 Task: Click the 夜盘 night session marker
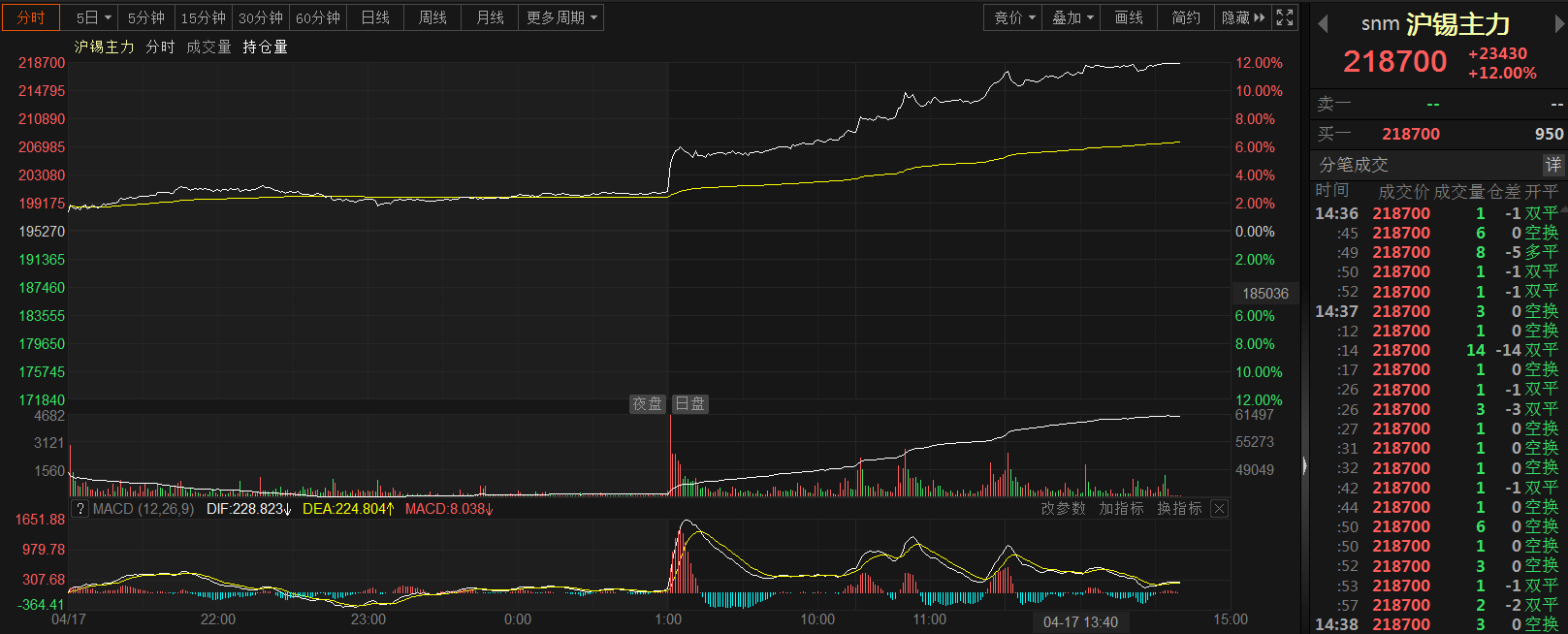pos(647,403)
